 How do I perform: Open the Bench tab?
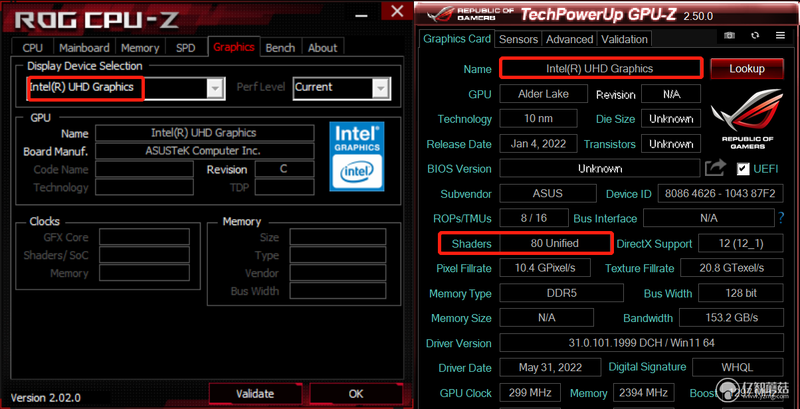pyautogui.click(x=280, y=48)
